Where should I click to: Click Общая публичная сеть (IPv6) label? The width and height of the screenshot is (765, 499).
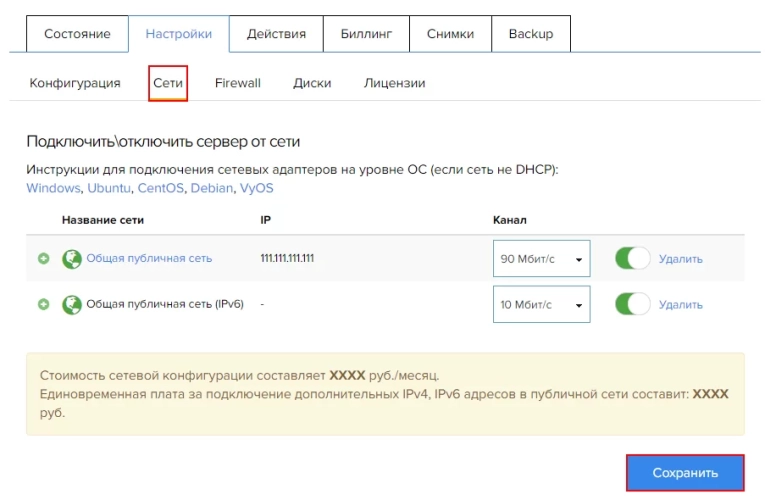tap(165, 304)
